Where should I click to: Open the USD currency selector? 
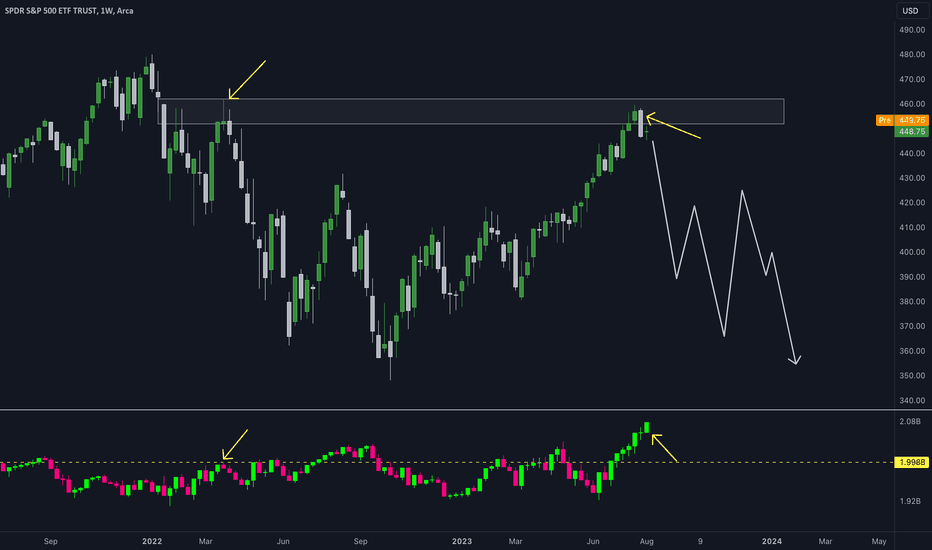pos(910,11)
